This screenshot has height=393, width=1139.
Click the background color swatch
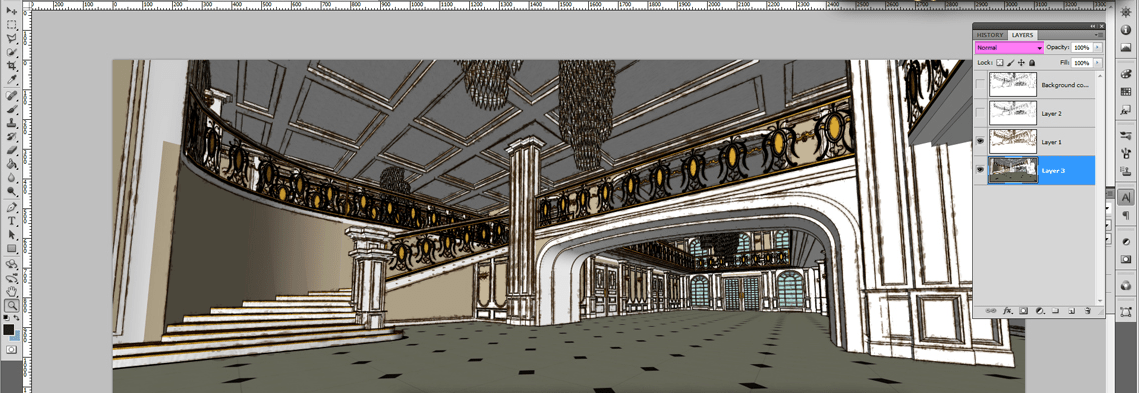pos(16,336)
